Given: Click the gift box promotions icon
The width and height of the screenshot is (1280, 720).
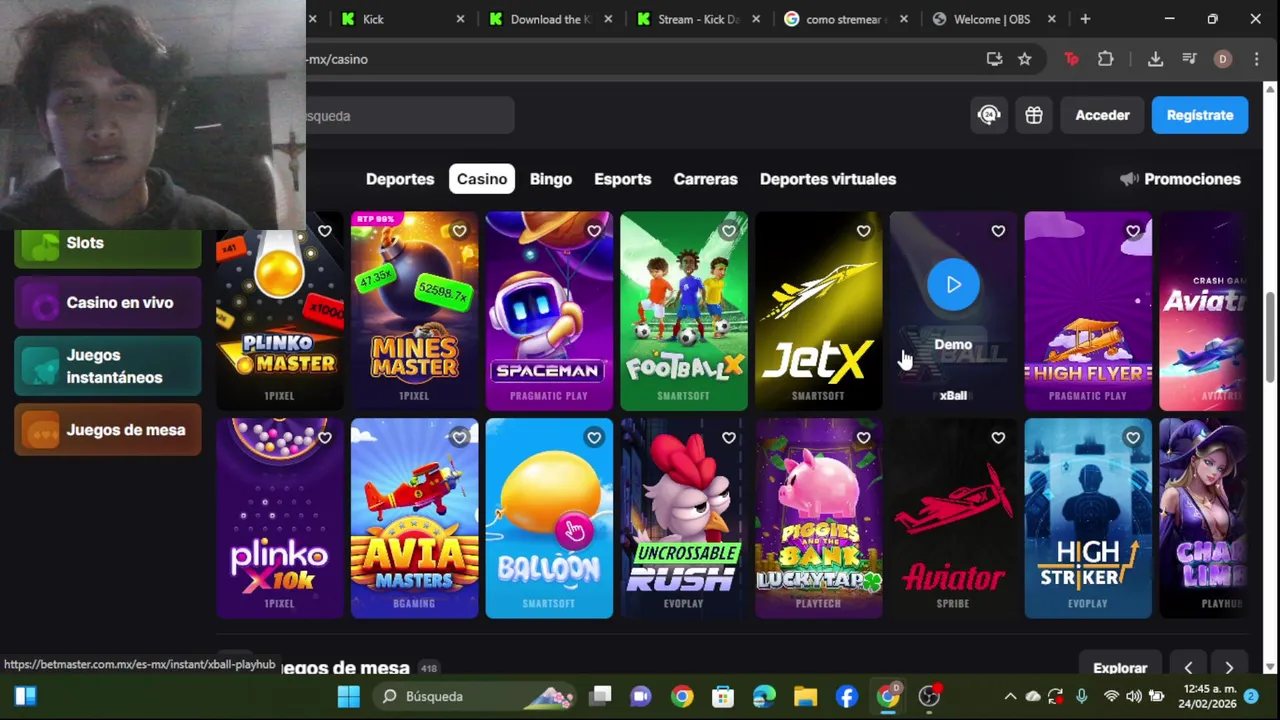Looking at the screenshot, I should (1034, 115).
